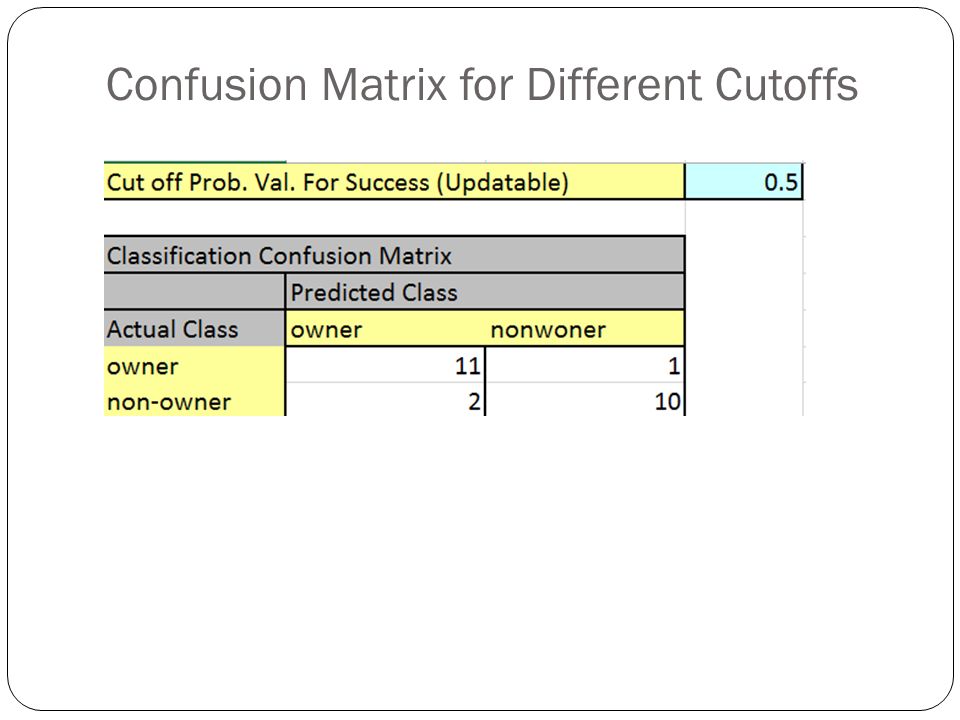The image size is (960, 720).
Task: Click the word 'Cutoffs' in the title
Action: [x=786, y=84]
